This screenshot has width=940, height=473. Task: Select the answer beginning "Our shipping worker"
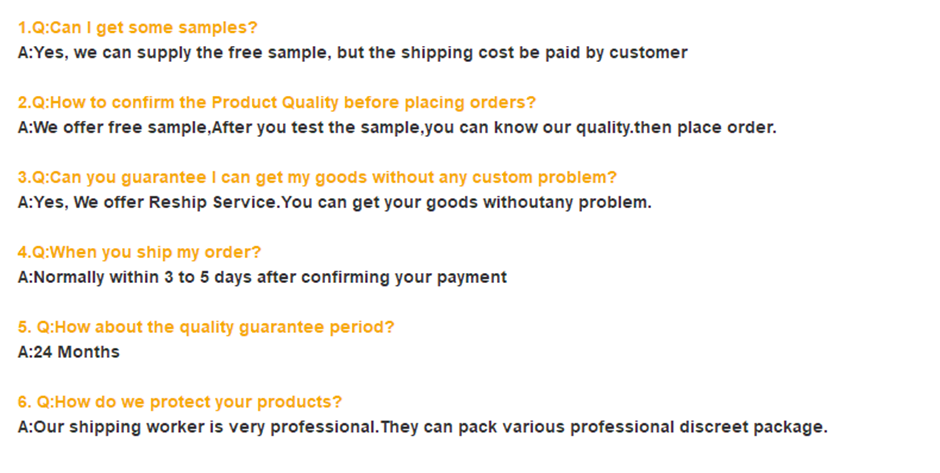point(423,427)
